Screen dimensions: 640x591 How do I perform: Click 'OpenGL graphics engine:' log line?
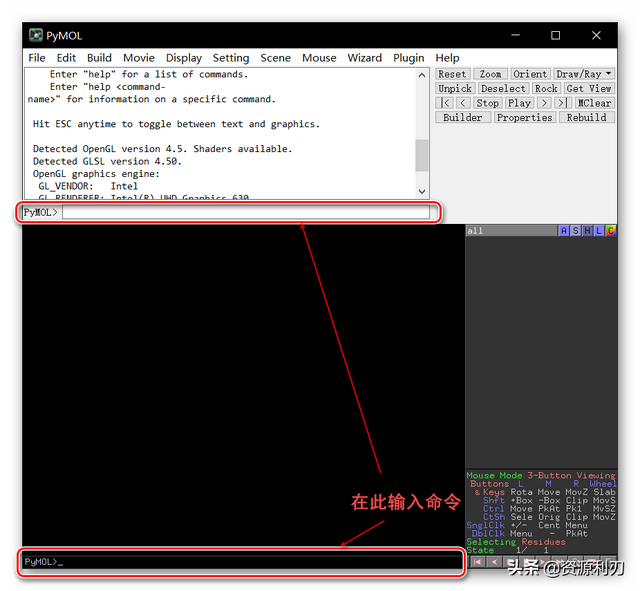click(96, 174)
